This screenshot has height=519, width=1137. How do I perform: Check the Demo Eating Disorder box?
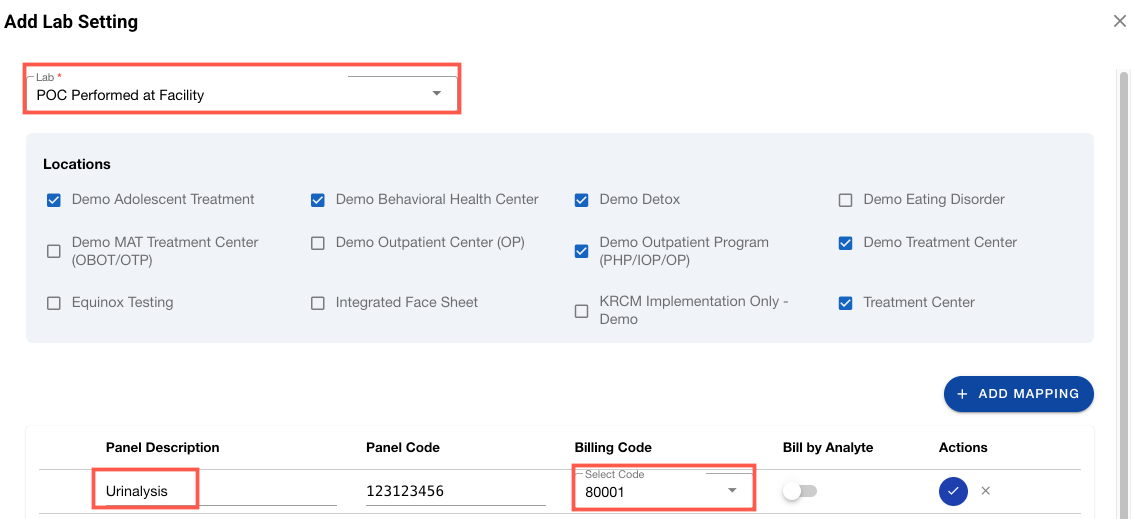[845, 201]
